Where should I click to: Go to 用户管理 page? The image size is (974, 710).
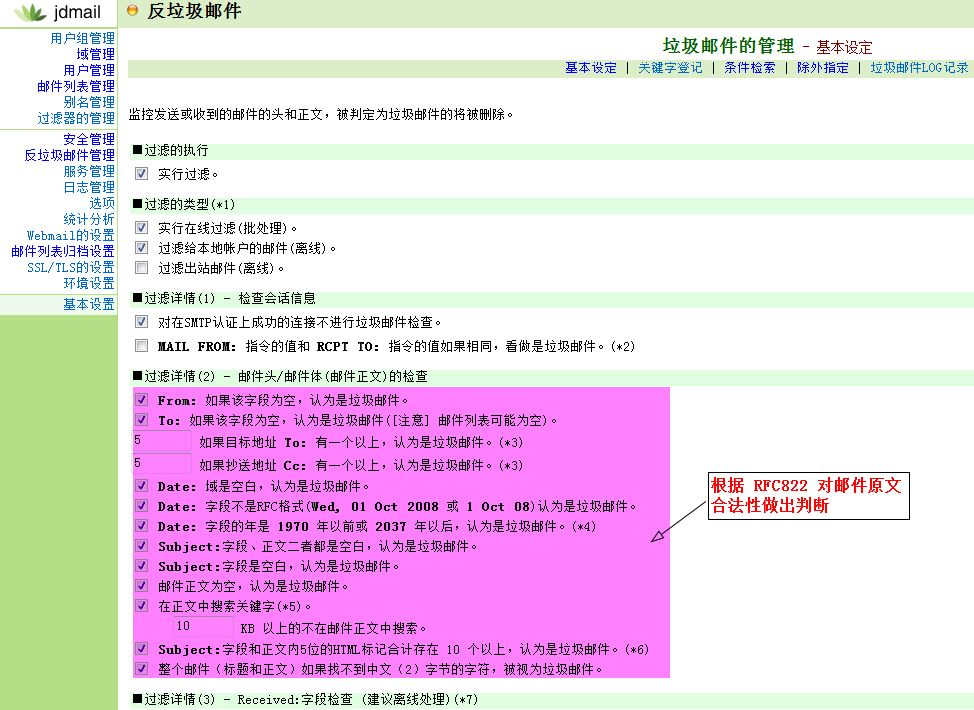pyautogui.click(x=89, y=70)
